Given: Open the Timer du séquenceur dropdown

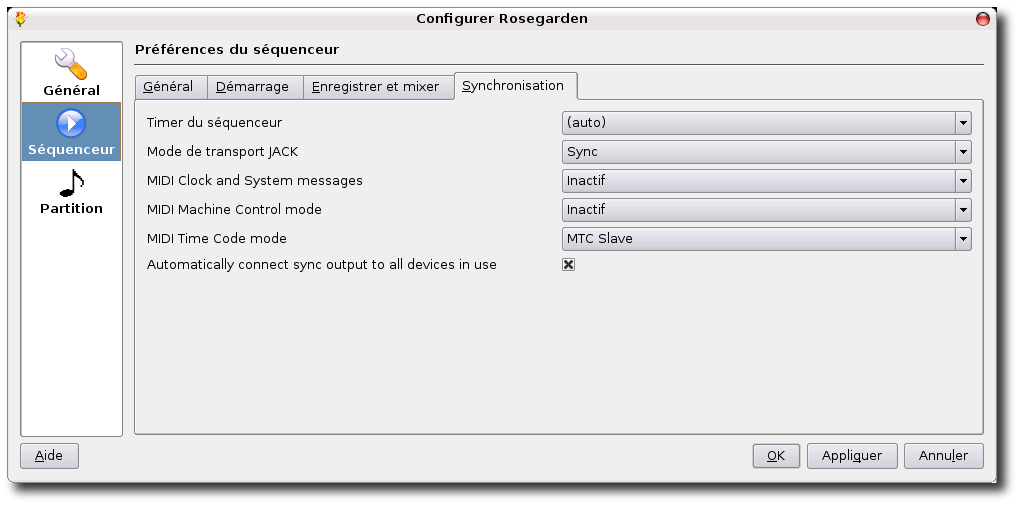Looking at the screenshot, I should click(766, 122).
